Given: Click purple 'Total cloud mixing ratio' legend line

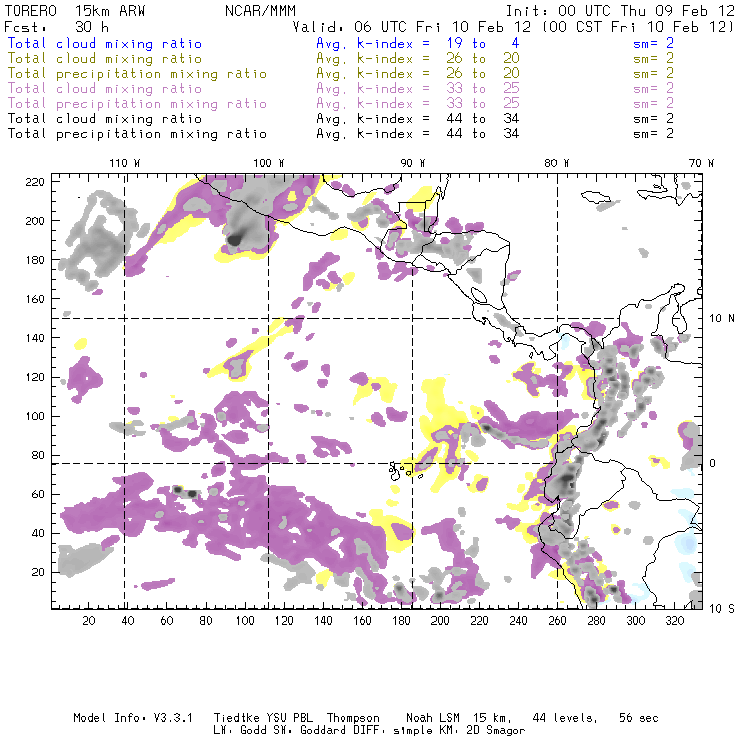Looking at the screenshot, I should tap(105, 89).
